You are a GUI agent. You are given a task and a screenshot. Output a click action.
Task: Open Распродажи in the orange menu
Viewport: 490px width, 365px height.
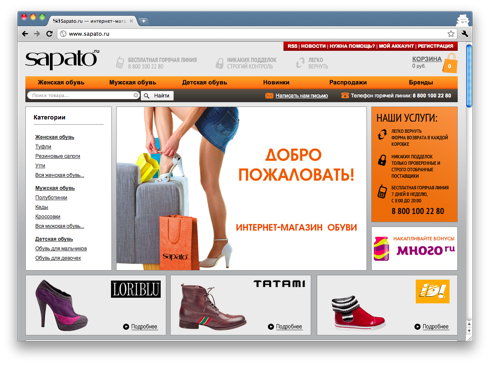[348, 82]
